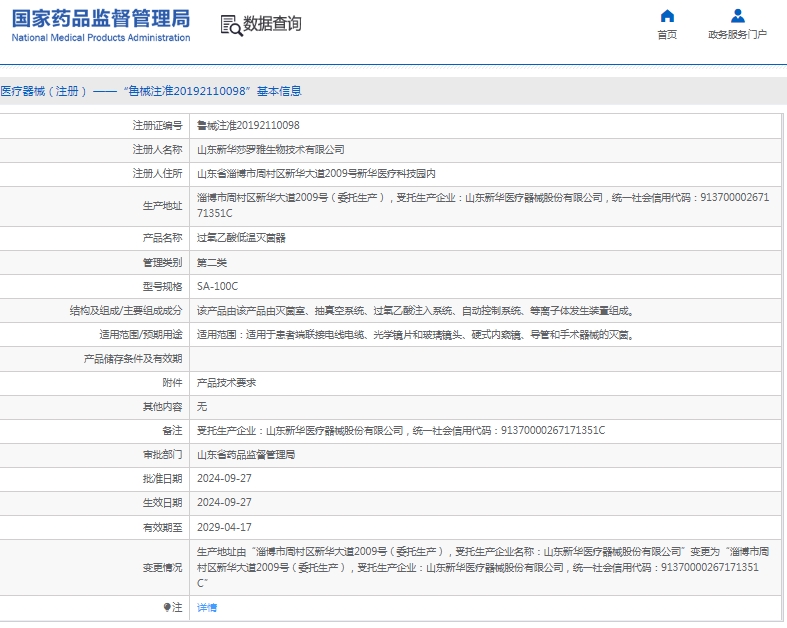Click the 变更情况 change description text
Image resolution: width=787 pixels, height=628 pixels.
pos(483,567)
